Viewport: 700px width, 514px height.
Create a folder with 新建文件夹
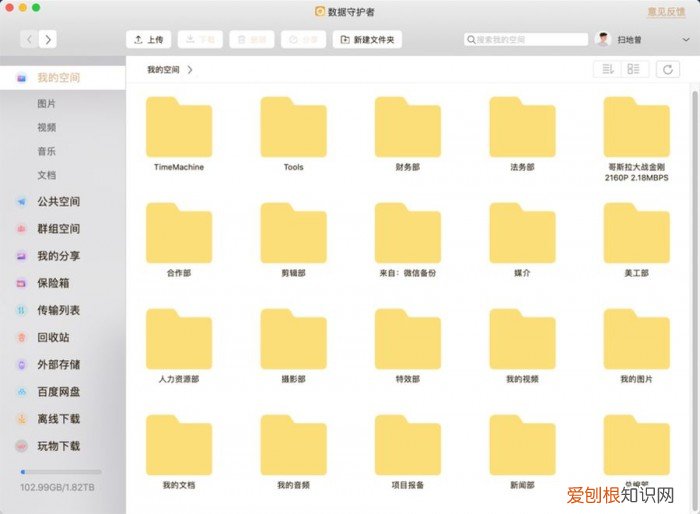(367, 40)
